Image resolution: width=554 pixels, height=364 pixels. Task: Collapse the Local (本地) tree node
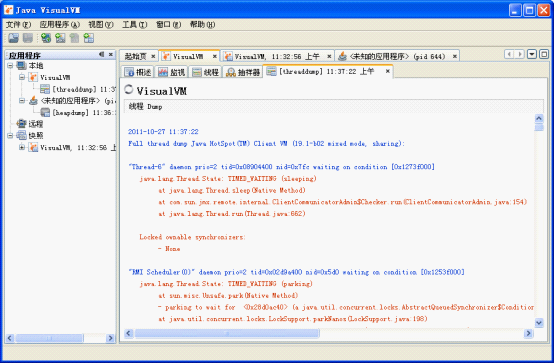point(10,65)
